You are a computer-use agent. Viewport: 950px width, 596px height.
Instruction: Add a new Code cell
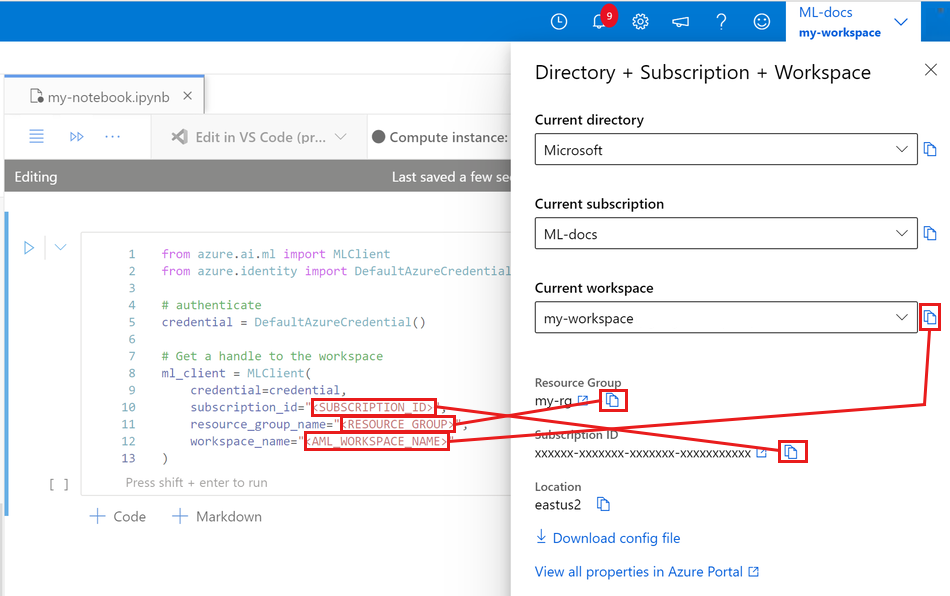(118, 517)
